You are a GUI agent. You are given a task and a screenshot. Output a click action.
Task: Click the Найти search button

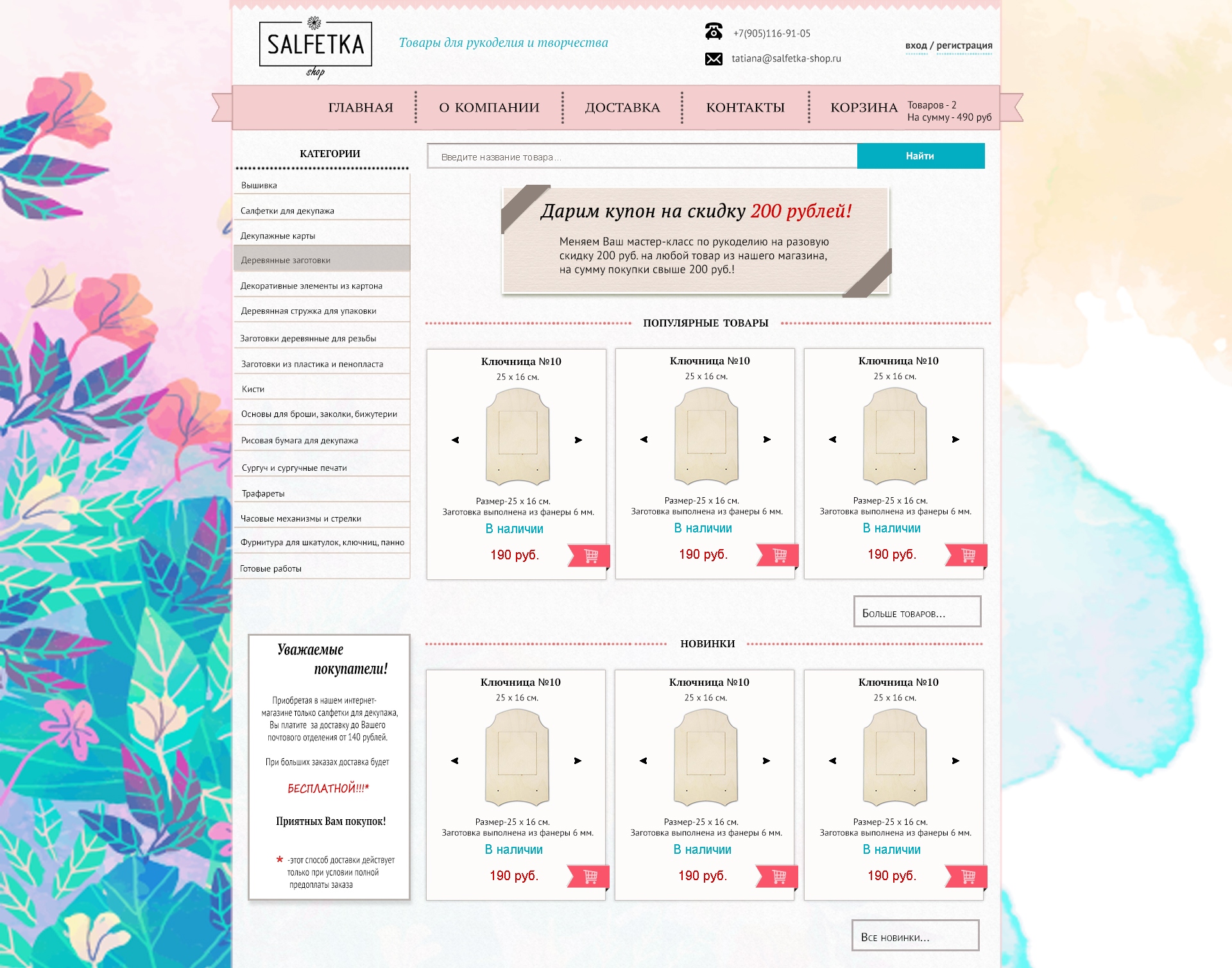921,156
